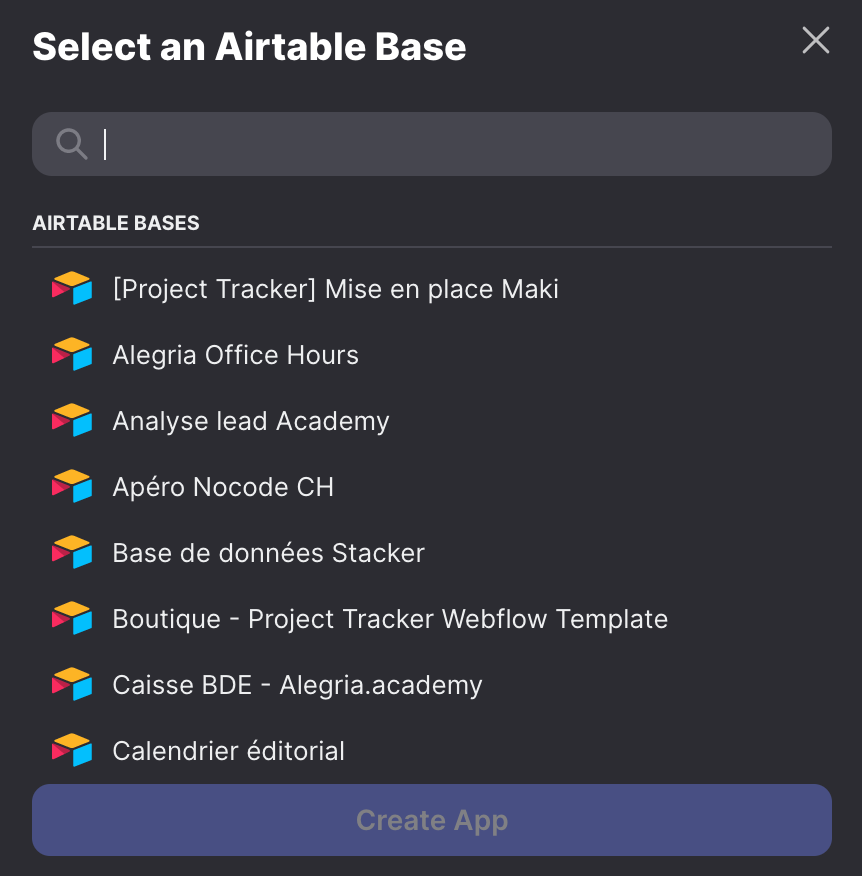Pick Caisse BDE - Alegria.academy base
Screen dimensions: 862x876
[x=432, y=684]
